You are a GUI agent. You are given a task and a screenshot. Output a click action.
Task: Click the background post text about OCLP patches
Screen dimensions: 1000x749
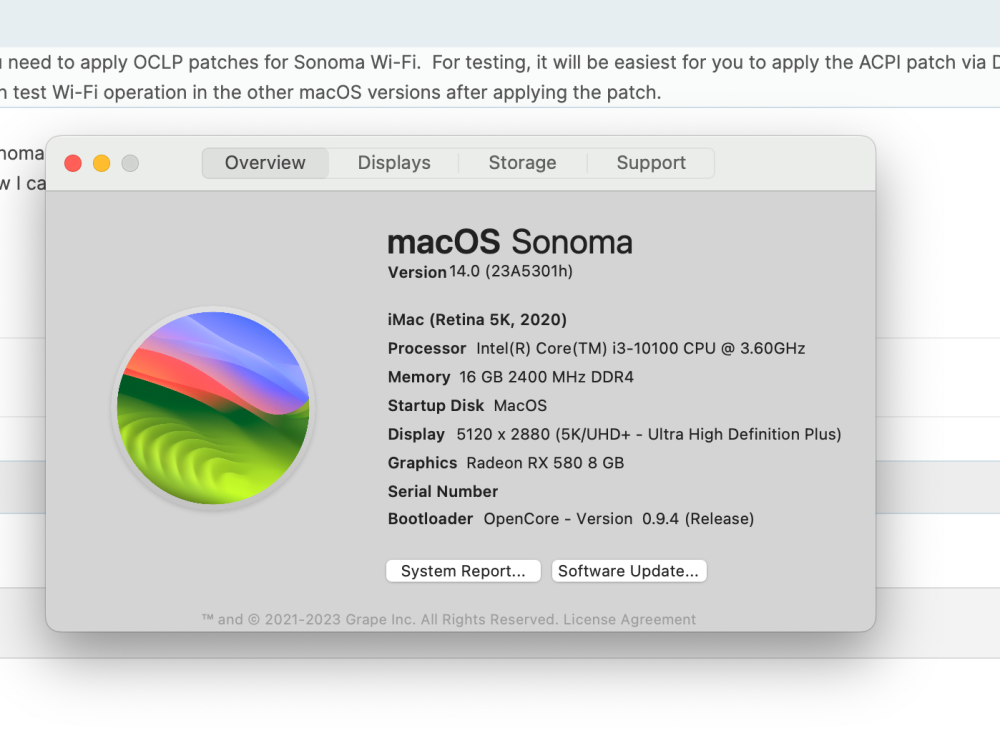pos(500,63)
